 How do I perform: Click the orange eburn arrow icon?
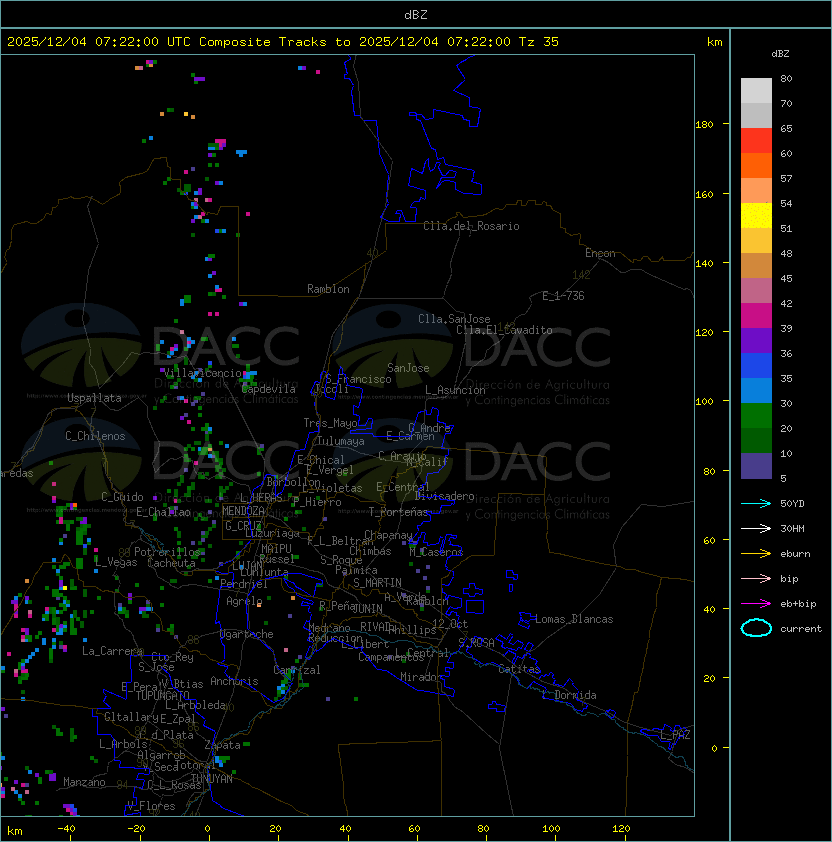pyautogui.click(x=756, y=553)
